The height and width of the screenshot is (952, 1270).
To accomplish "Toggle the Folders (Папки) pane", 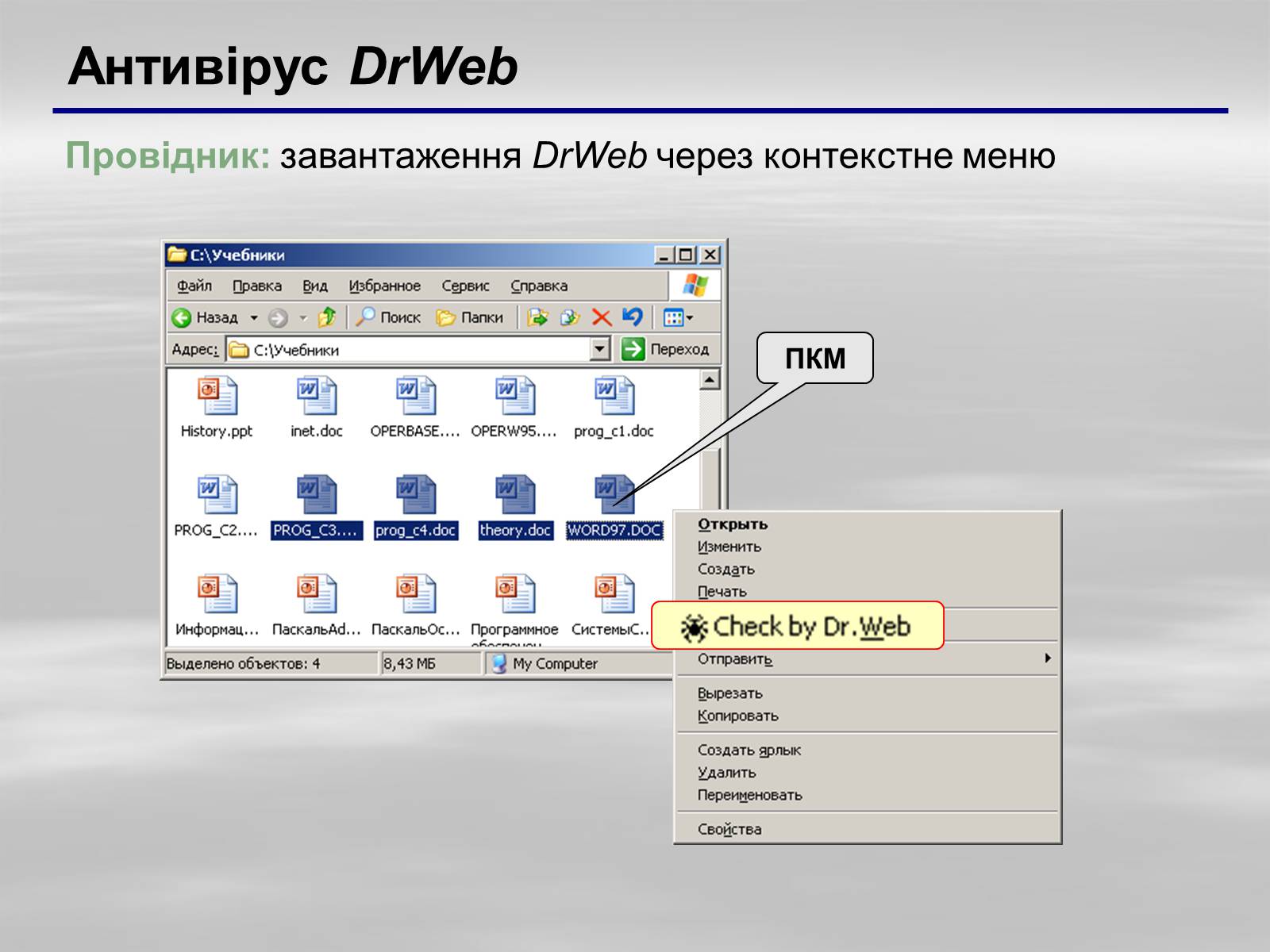I will click(470, 317).
